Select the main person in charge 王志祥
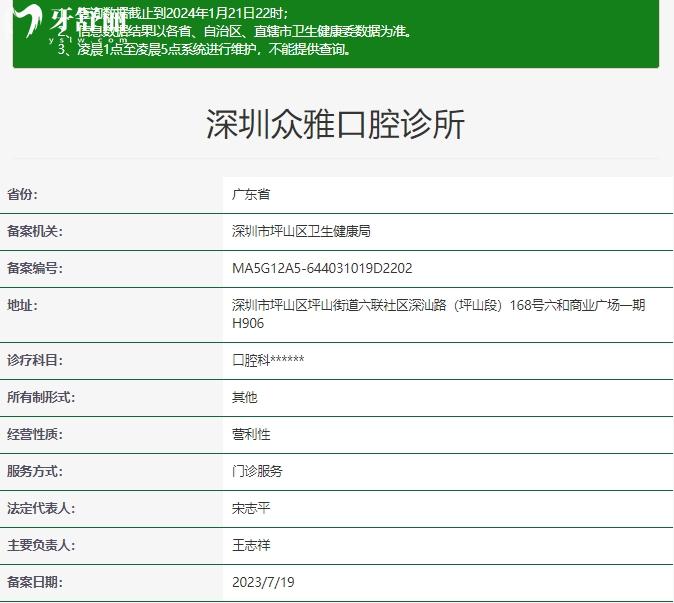Viewport: 674px width, 603px height. (x=251, y=545)
